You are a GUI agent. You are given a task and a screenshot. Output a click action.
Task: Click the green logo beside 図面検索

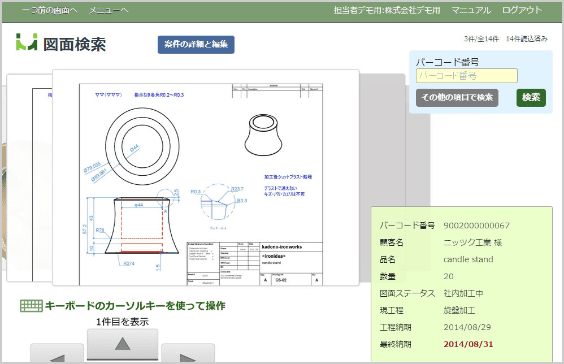tap(27, 42)
